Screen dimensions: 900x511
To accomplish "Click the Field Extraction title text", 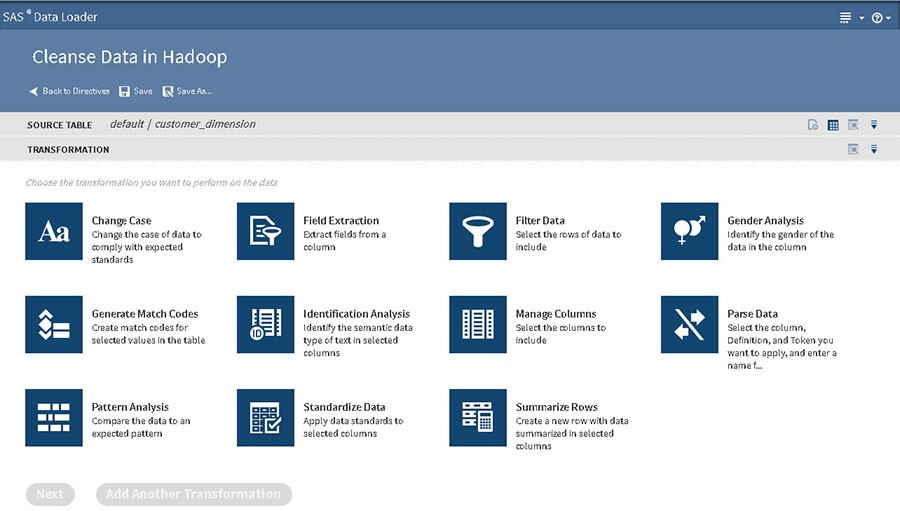I will [x=341, y=220].
